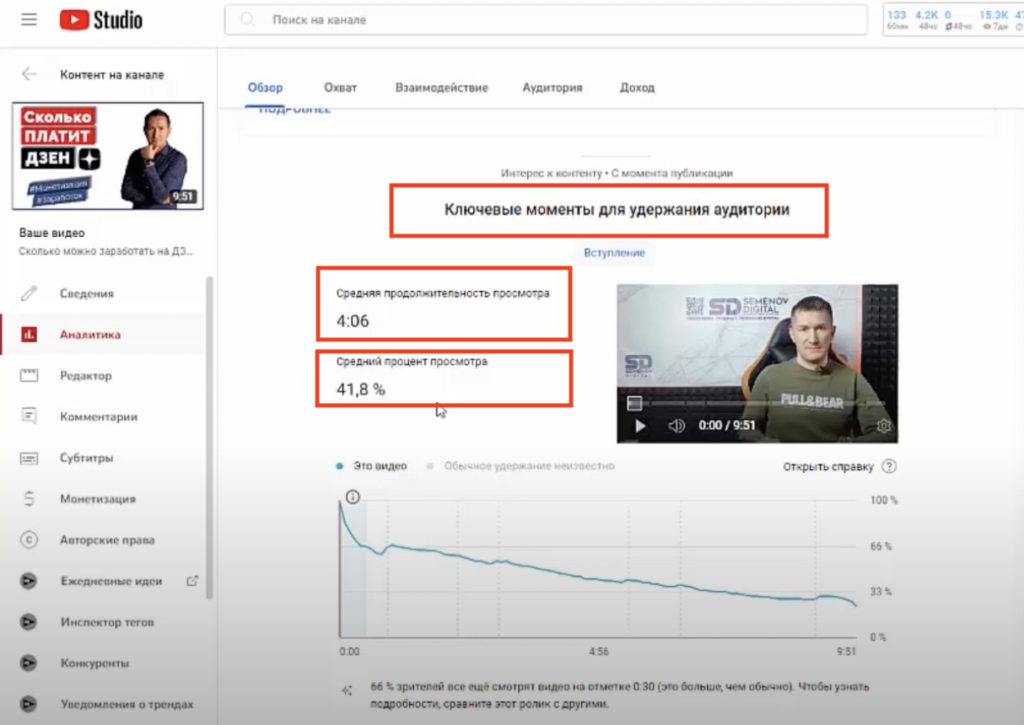Select the Вступление chip
The image size is (1024, 725).
tap(615, 253)
